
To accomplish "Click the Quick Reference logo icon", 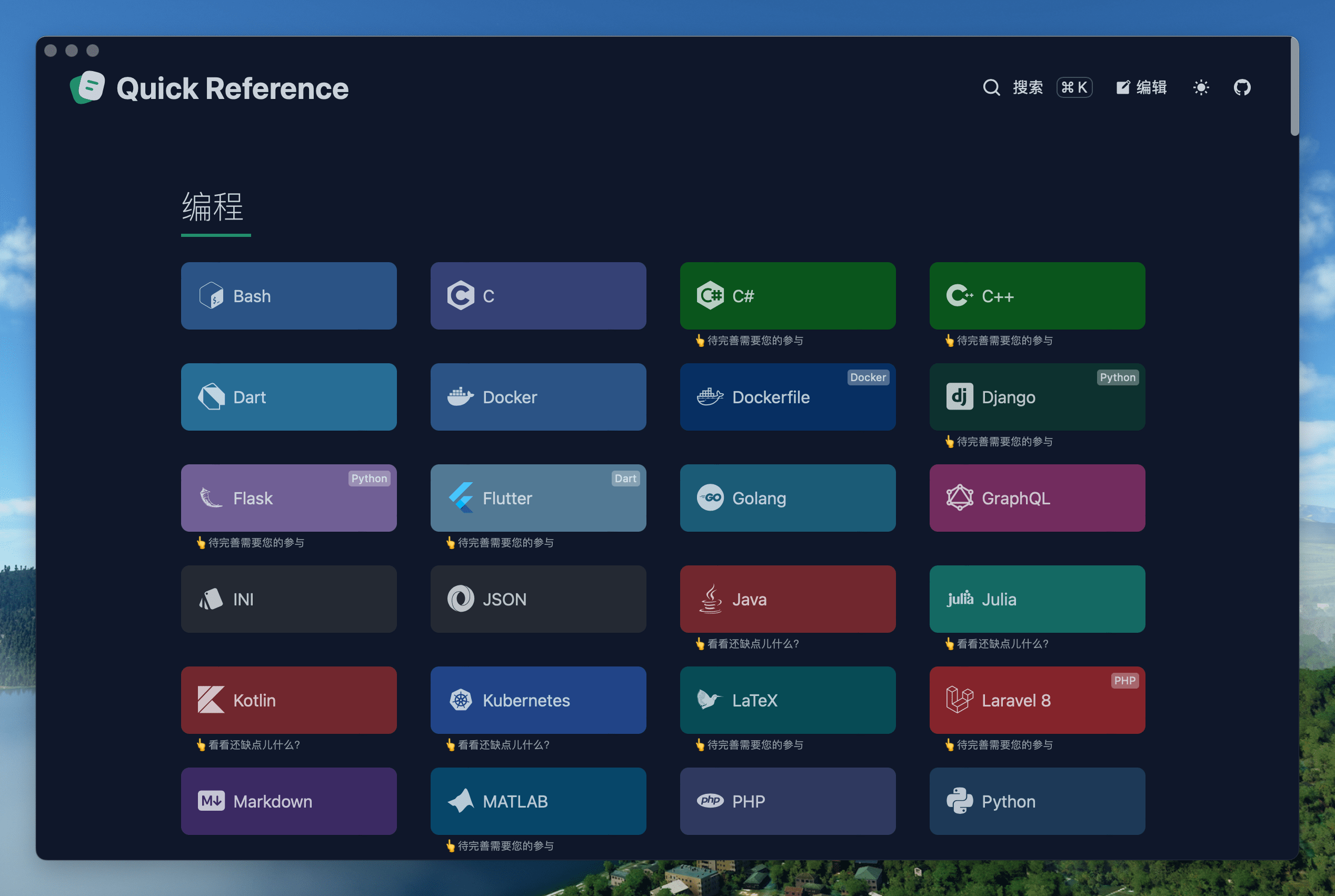I will (x=87, y=87).
